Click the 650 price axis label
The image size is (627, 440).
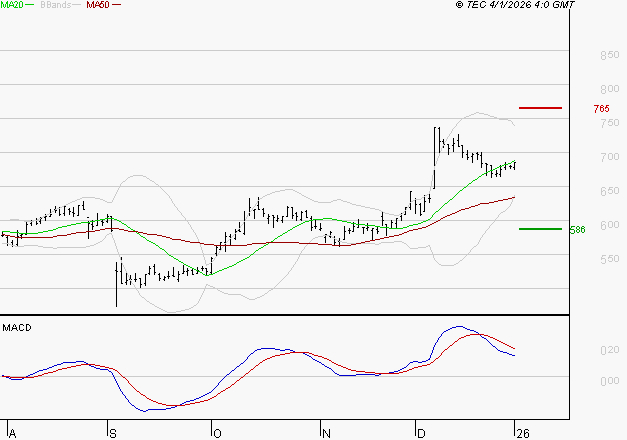coord(610,191)
